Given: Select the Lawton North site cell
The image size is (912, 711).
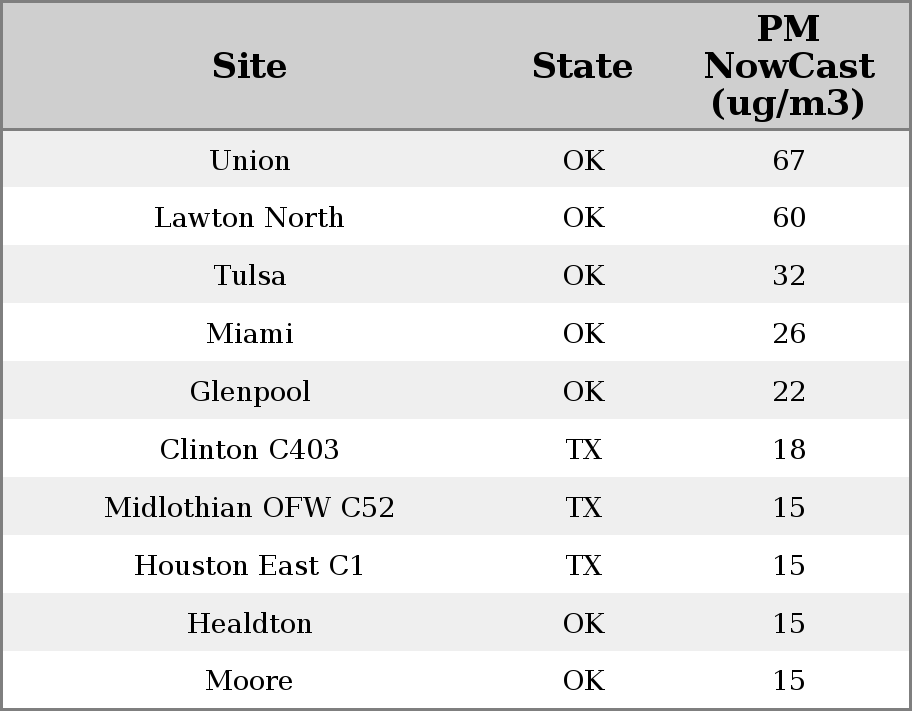Looking at the screenshot, I should point(250,218).
